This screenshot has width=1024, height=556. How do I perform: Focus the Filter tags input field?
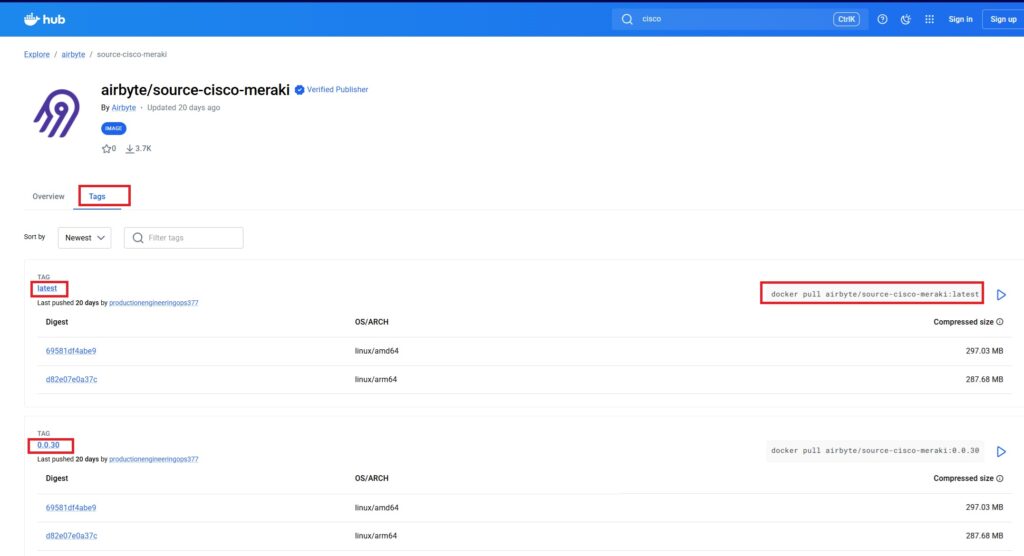(x=184, y=238)
